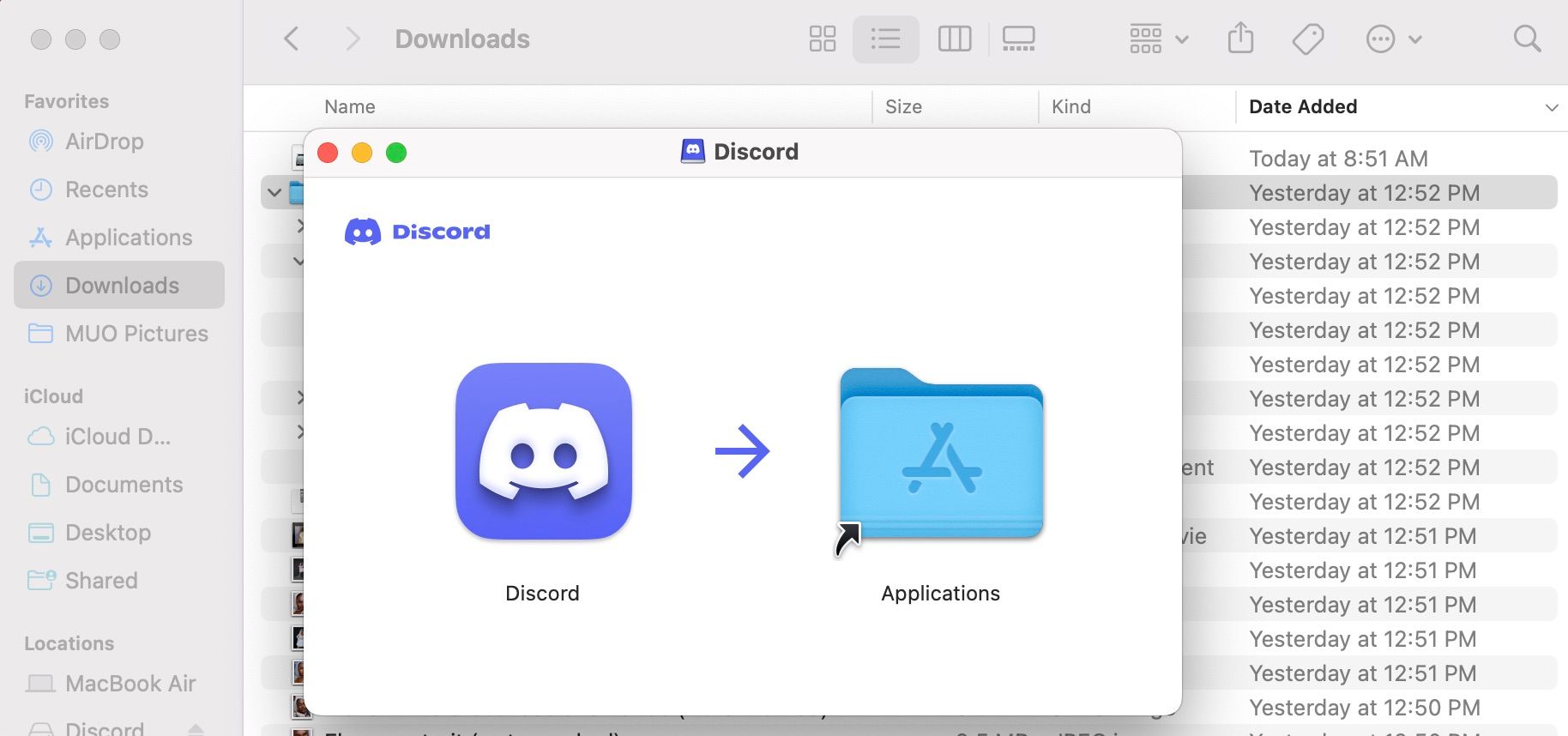Click the Finder search icon
This screenshot has width=1568, height=736.
(1527, 39)
